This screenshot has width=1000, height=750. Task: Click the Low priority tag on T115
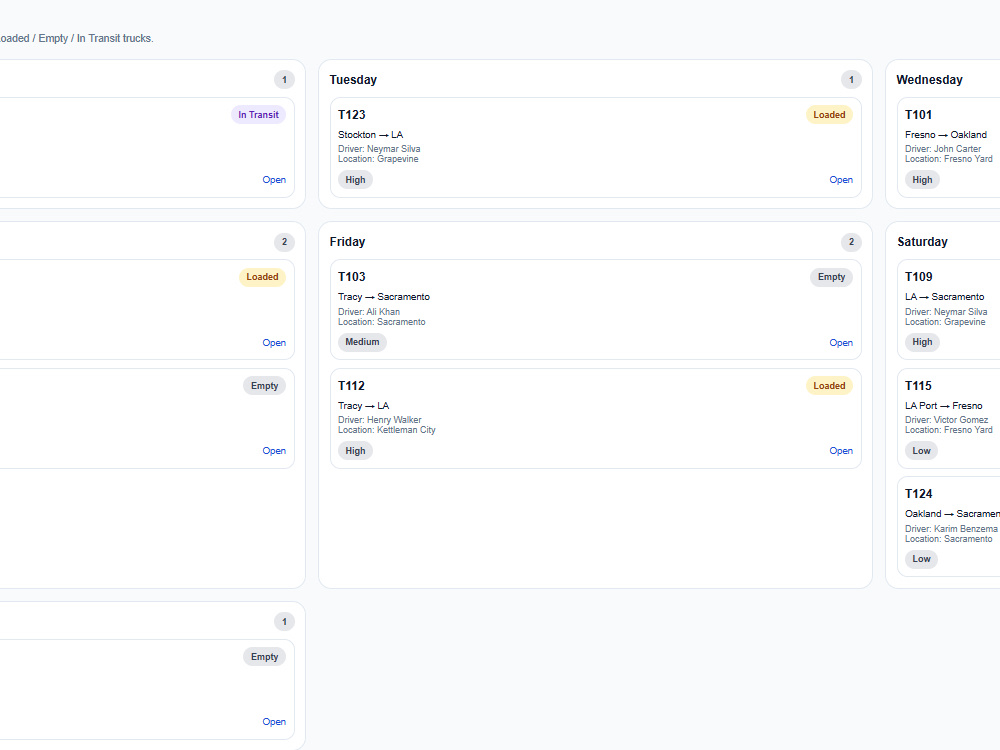point(921,451)
